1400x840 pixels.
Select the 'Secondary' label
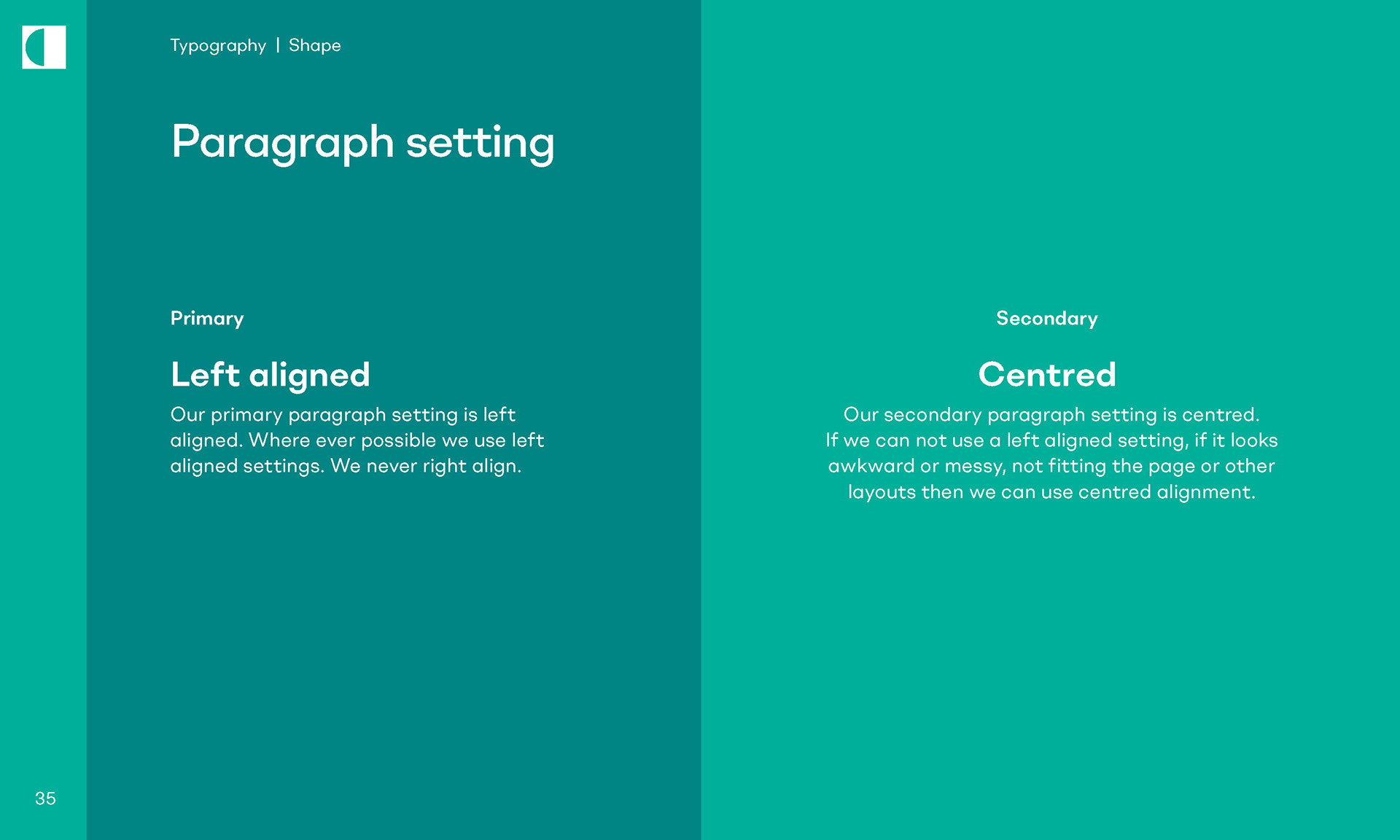(x=1046, y=319)
